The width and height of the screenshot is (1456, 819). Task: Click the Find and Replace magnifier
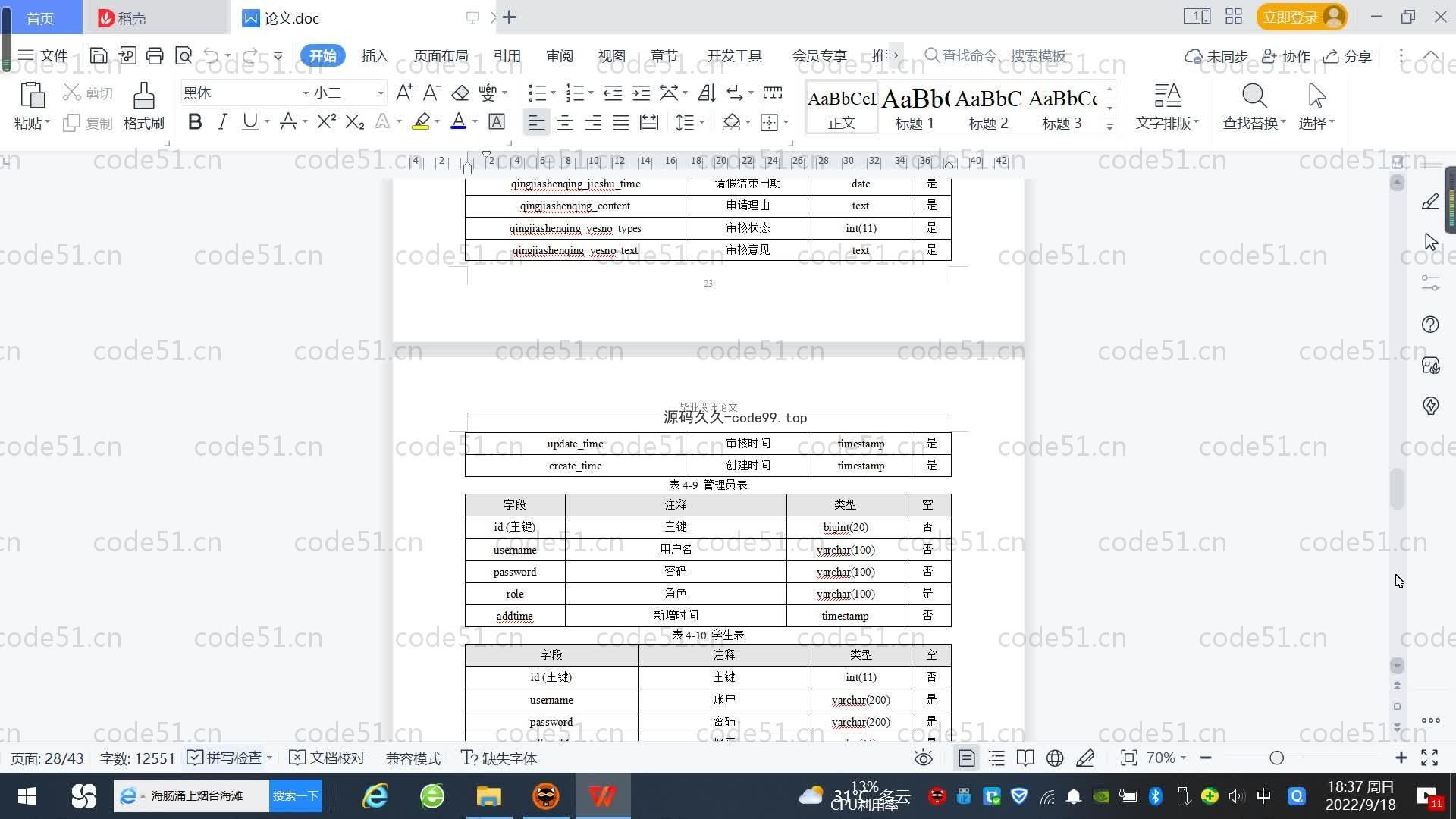click(x=1254, y=96)
